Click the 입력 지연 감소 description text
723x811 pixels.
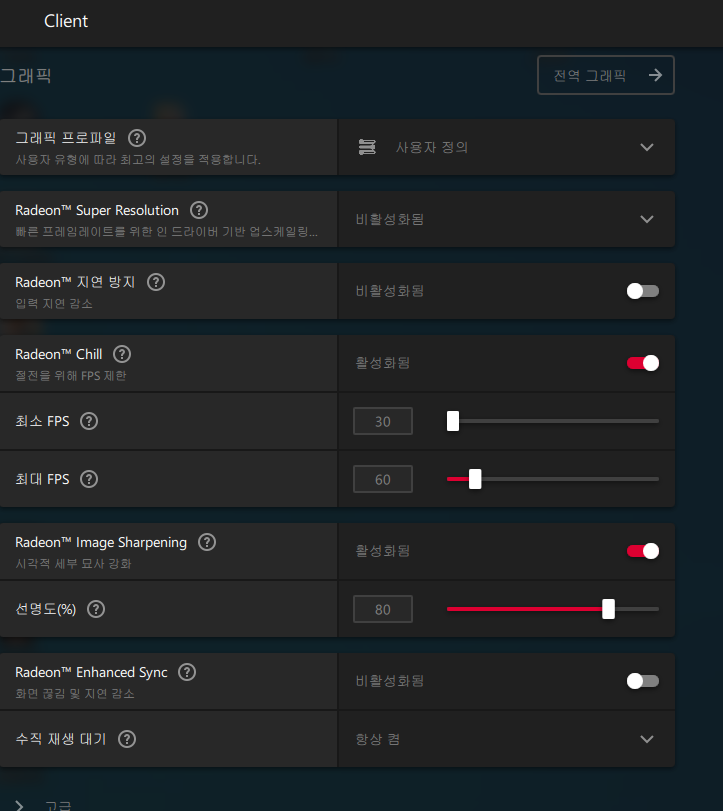click(x=54, y=304)
